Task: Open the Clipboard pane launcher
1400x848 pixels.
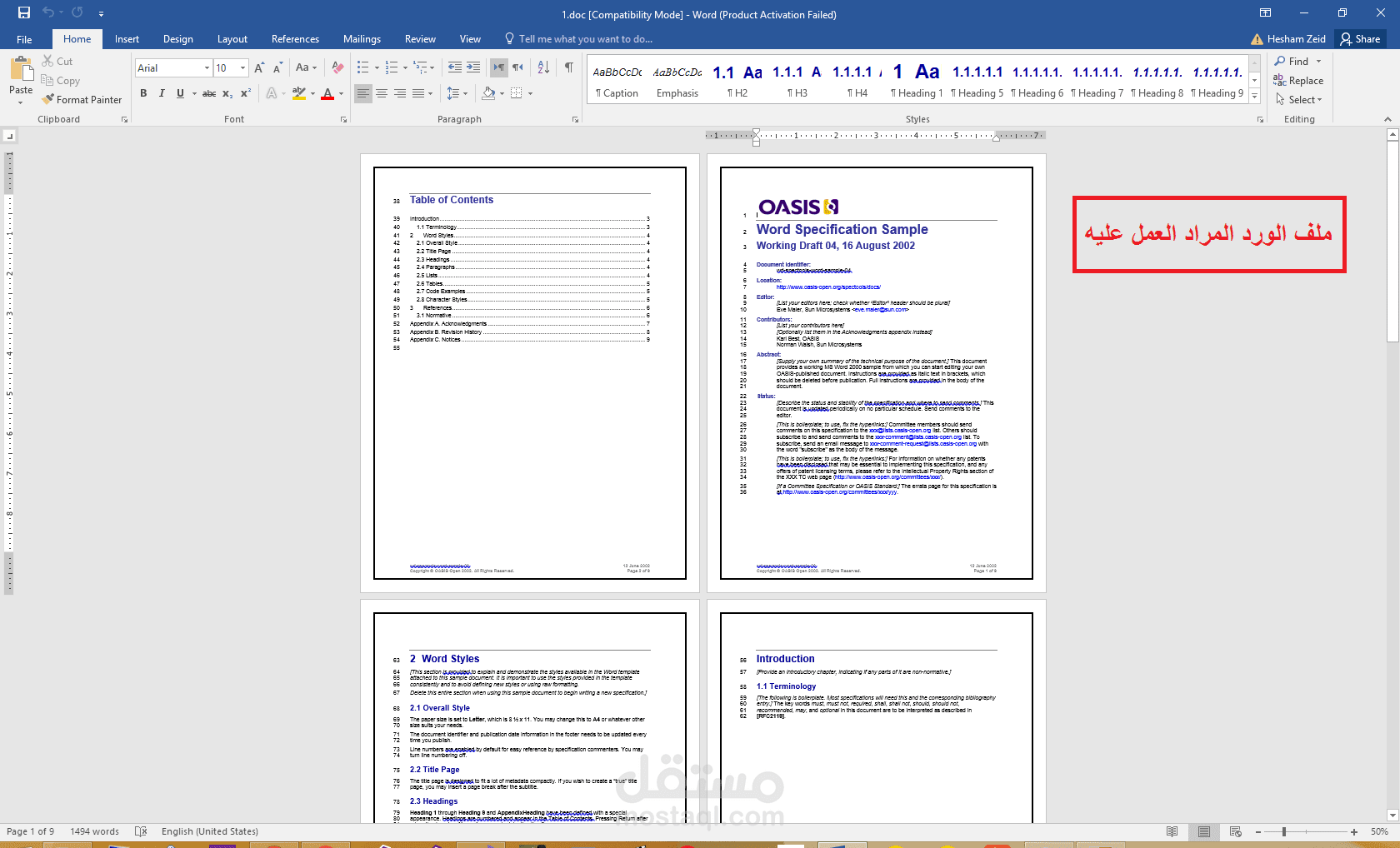Action: pos(125,120)
